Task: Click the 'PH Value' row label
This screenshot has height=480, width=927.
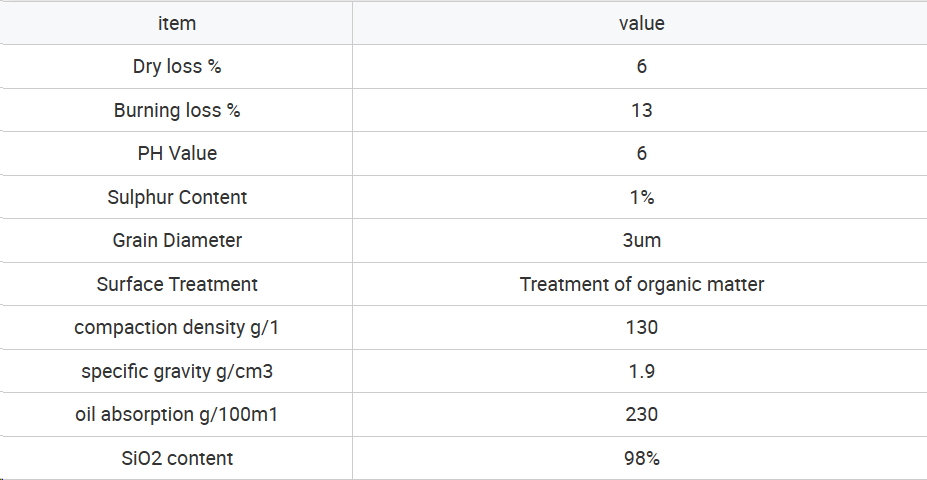Action: tap(177, 153)
